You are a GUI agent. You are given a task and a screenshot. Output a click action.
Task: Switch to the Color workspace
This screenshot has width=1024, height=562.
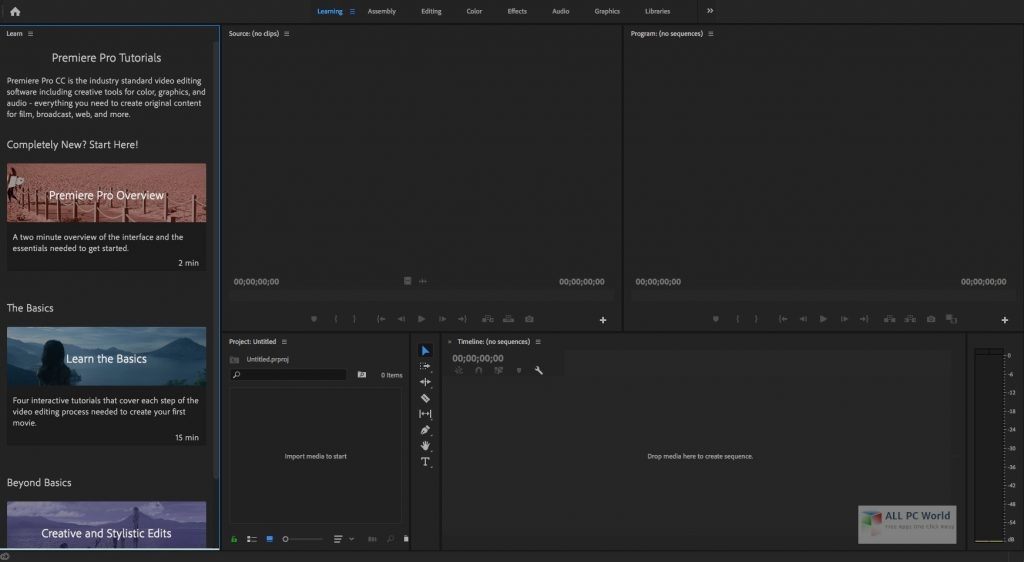click(474, 11)
